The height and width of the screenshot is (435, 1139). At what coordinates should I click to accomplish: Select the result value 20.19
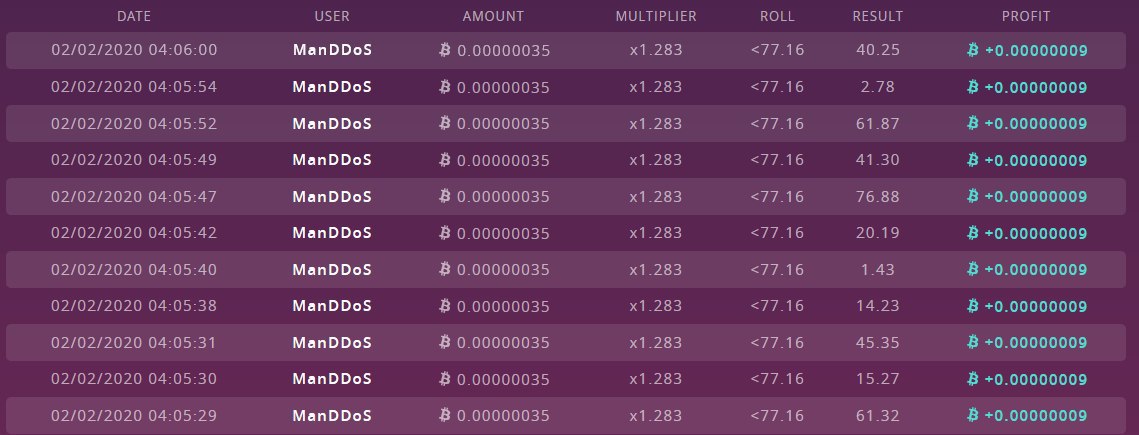click(x=877, y=233)
